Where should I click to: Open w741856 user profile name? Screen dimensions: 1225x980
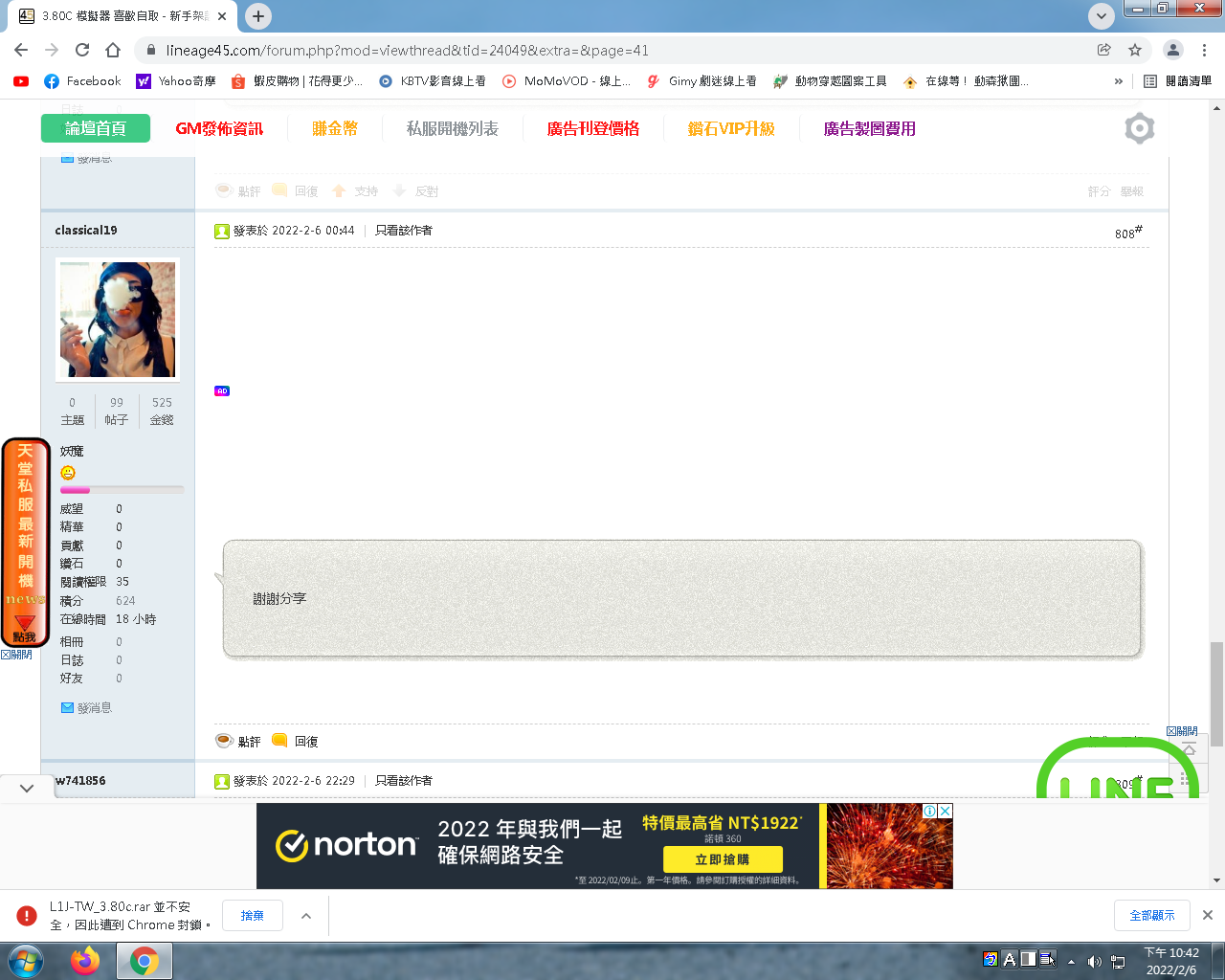80,780
